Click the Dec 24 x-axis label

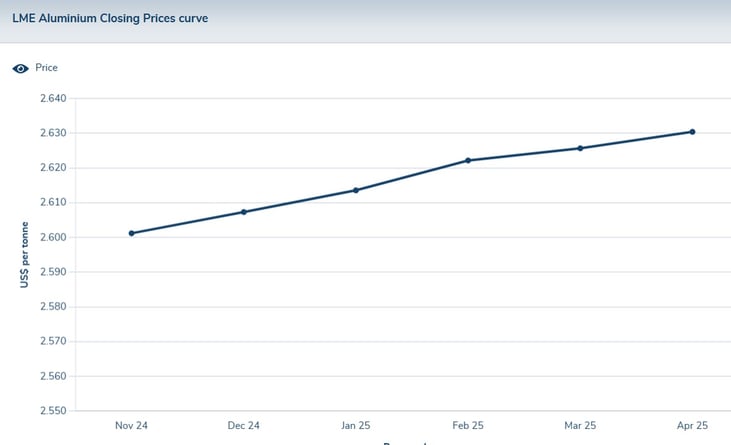pyautogui.click(x=244, y=425)
